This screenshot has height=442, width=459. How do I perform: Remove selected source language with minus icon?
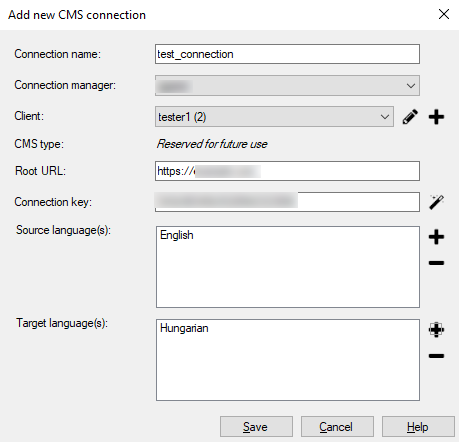click(436, 263)
